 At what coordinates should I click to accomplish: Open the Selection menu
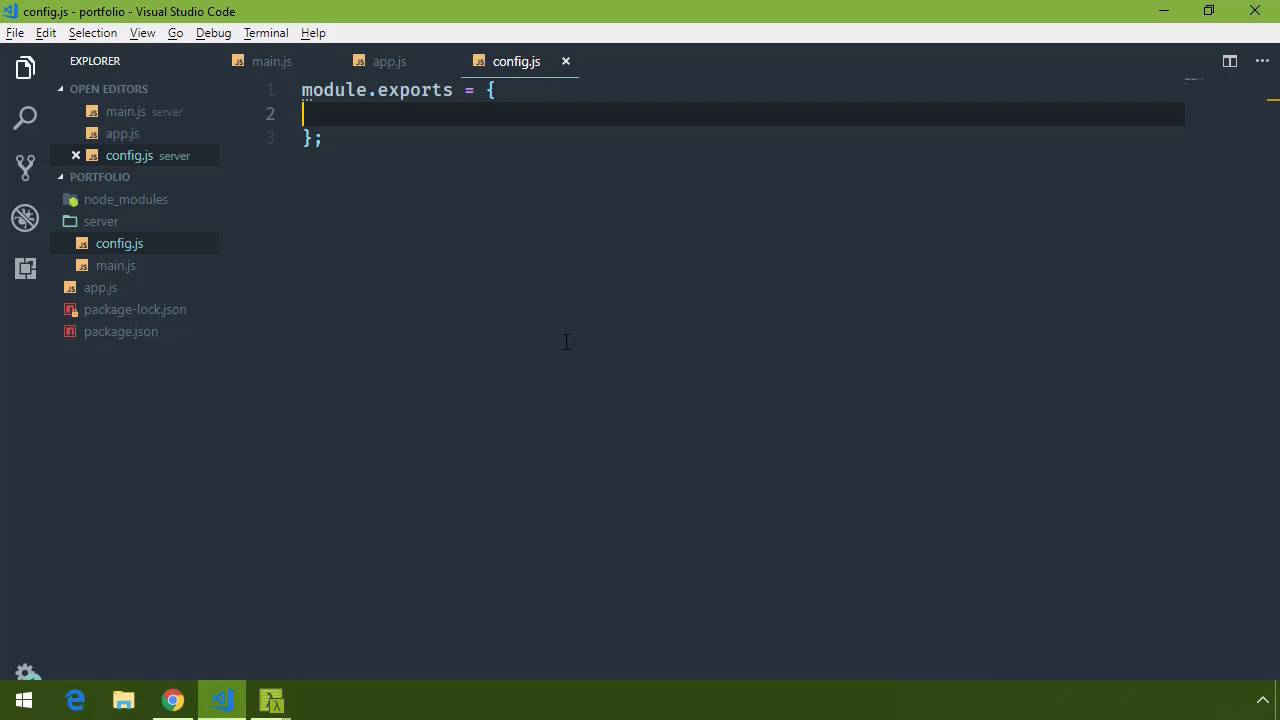tap(93, 33)
